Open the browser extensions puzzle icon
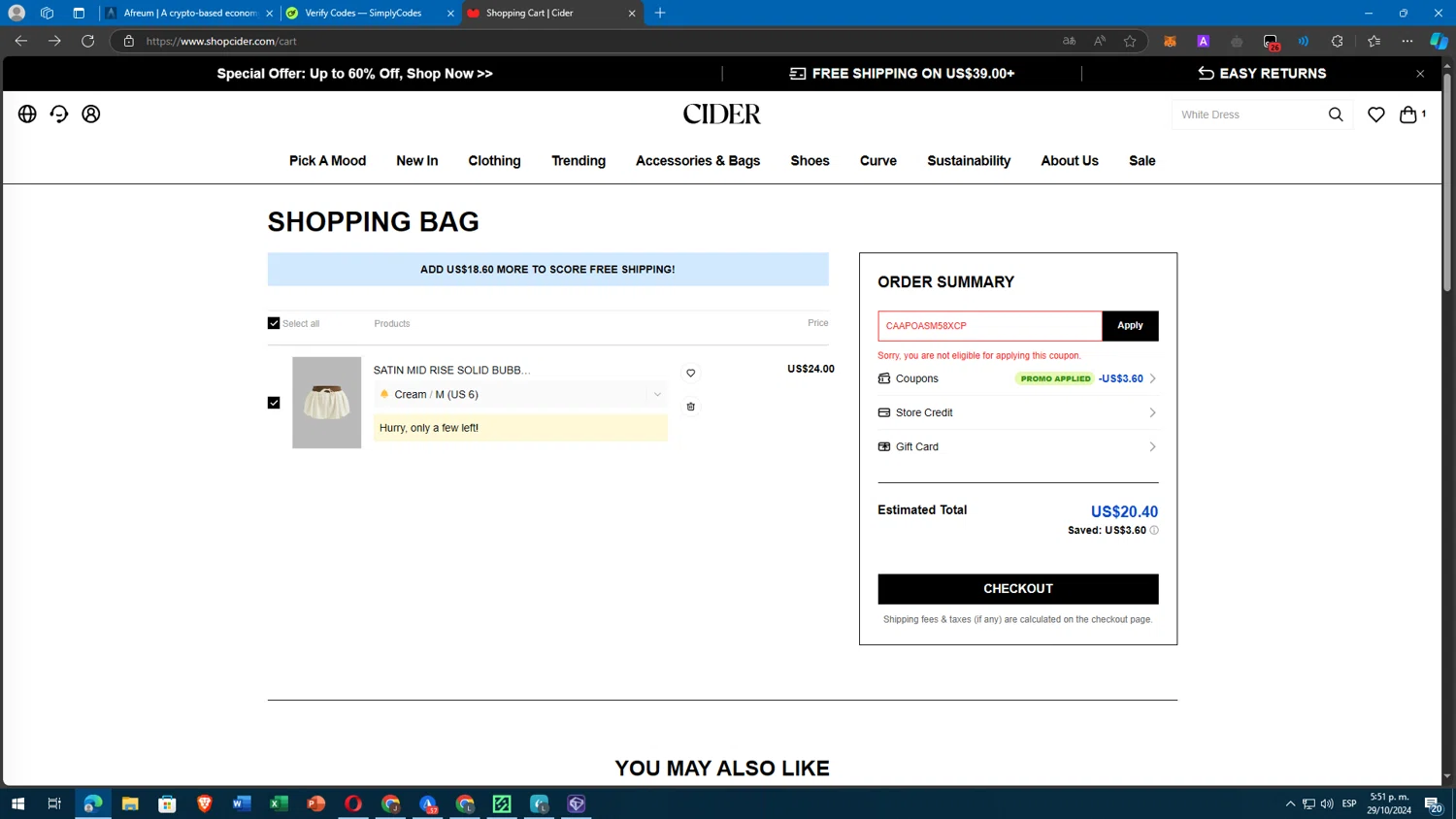The width and height of the screenshot is (1456, 819). point(1337,41)
